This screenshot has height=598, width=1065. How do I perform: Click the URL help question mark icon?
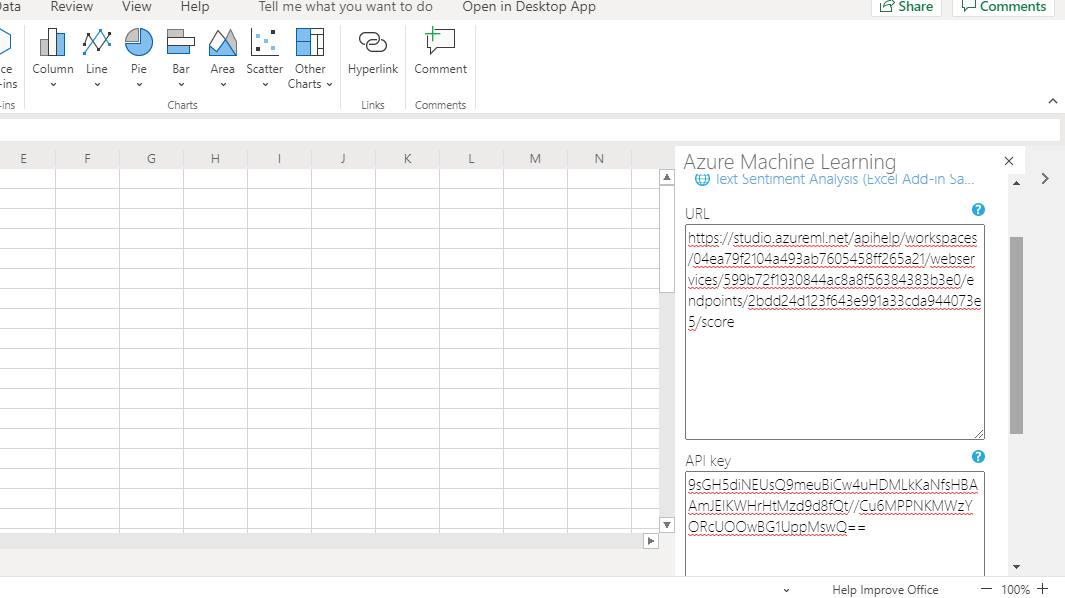[978, 210]
